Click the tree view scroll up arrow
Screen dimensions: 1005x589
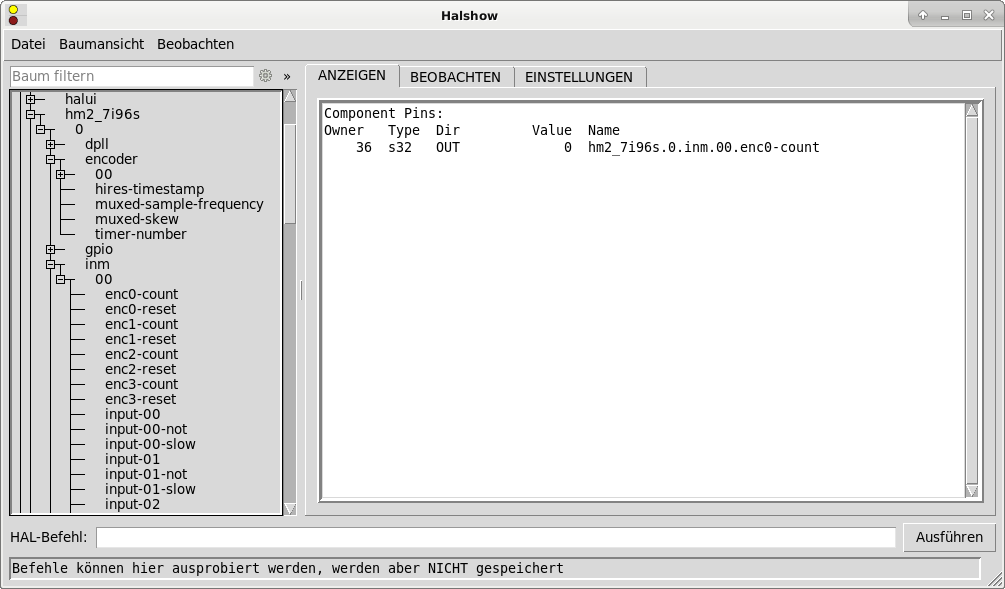(x=290, y=96)
